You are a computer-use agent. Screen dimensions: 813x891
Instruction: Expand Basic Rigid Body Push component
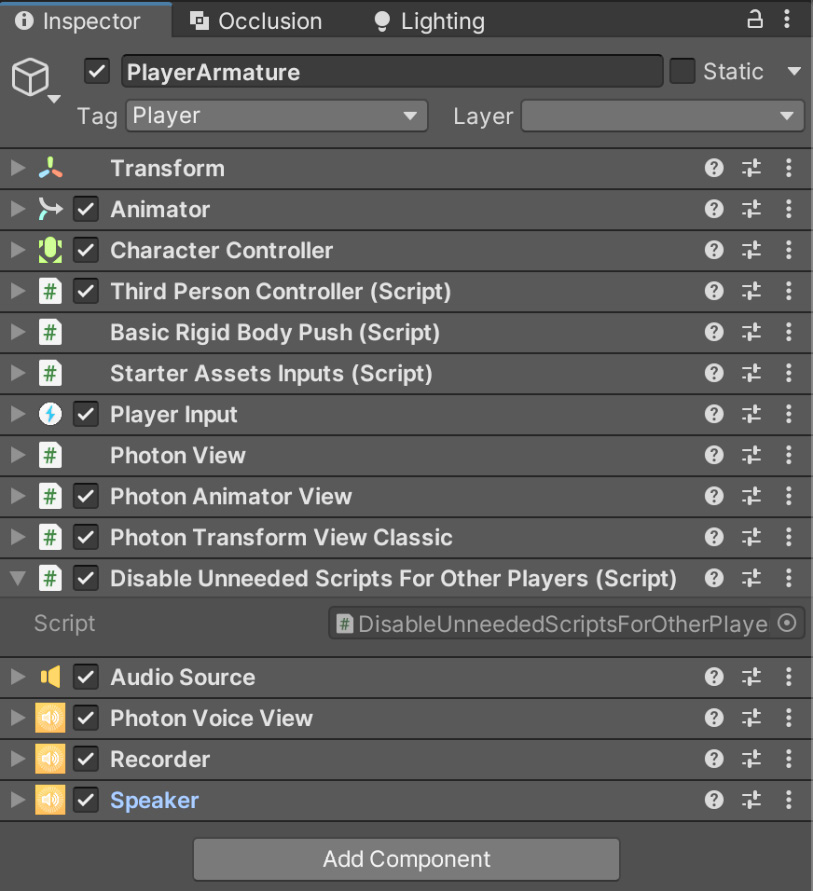point(18,332)
